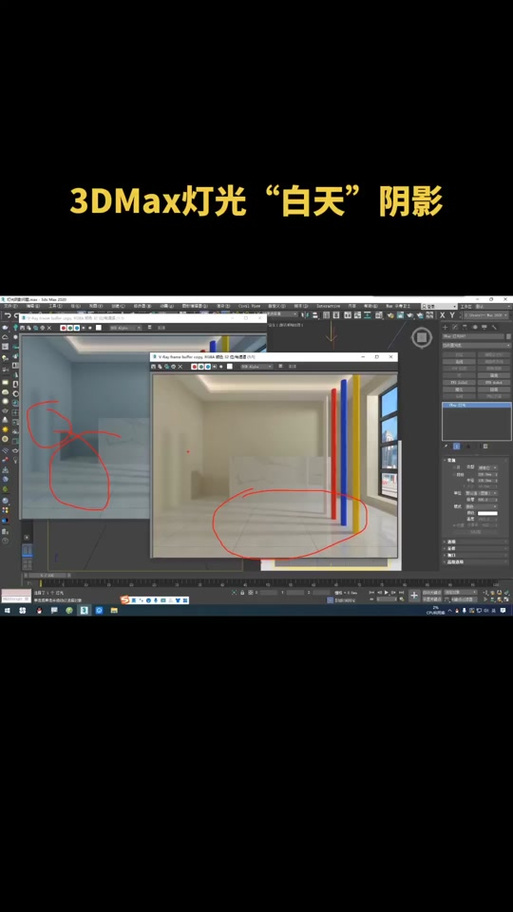Clear image X icon in back V-Ray frame buffer
The width and height of the screenshot is (513, 912).
pyautogui.click(x=49, y=327)
